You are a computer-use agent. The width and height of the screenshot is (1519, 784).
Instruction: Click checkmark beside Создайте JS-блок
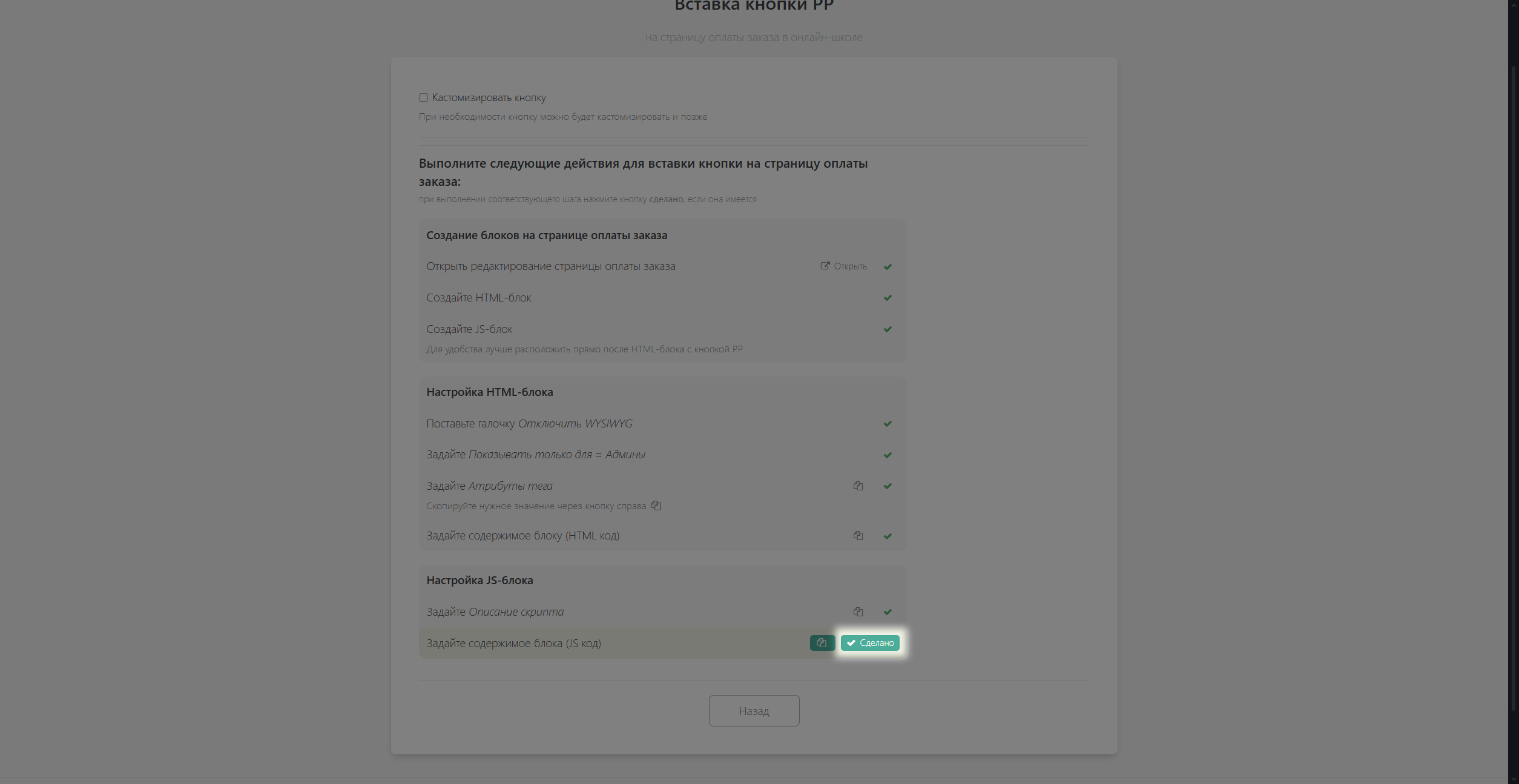point(888,329)
